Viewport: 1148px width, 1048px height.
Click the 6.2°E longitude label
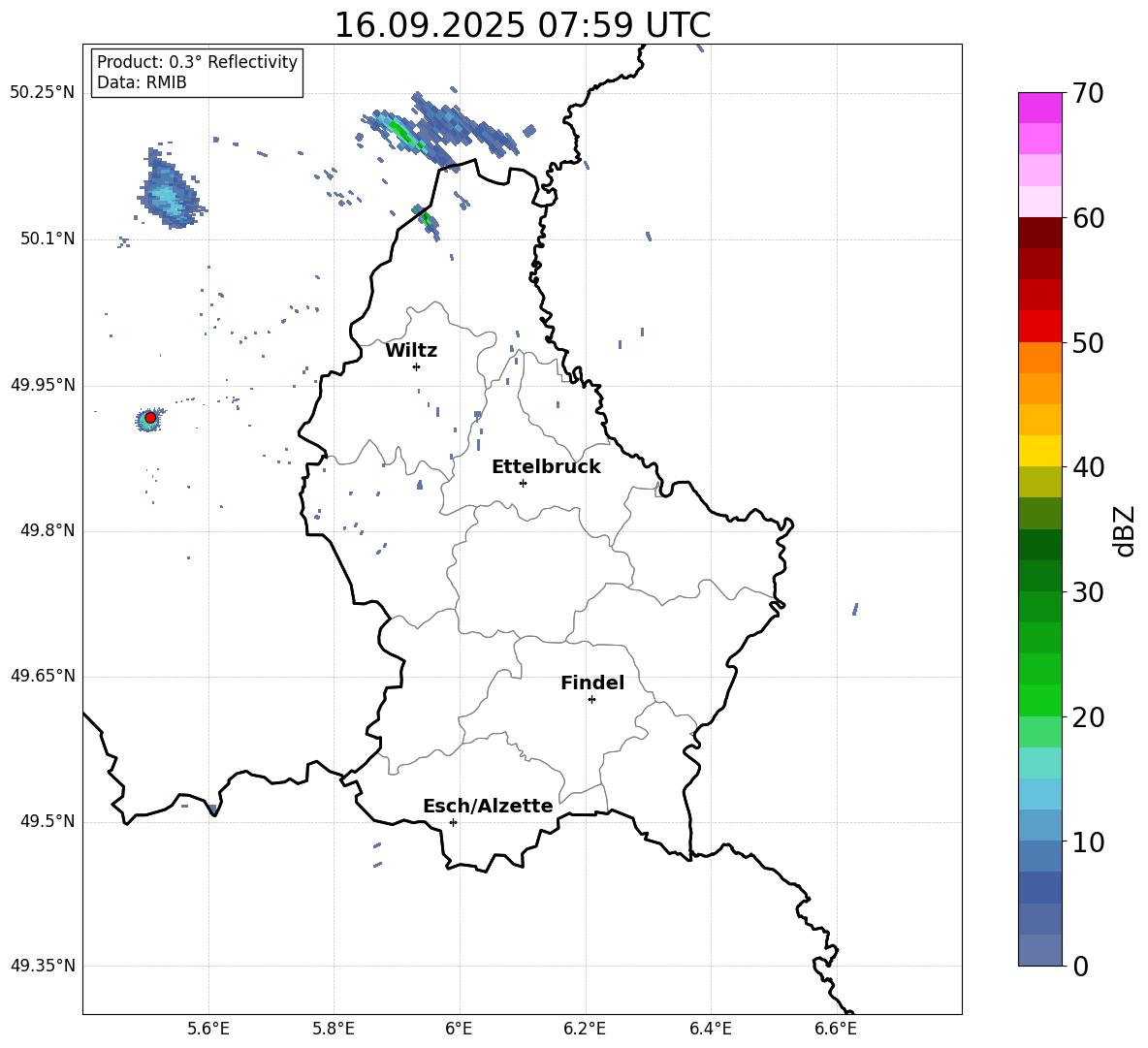click(x=585, y=1029)
